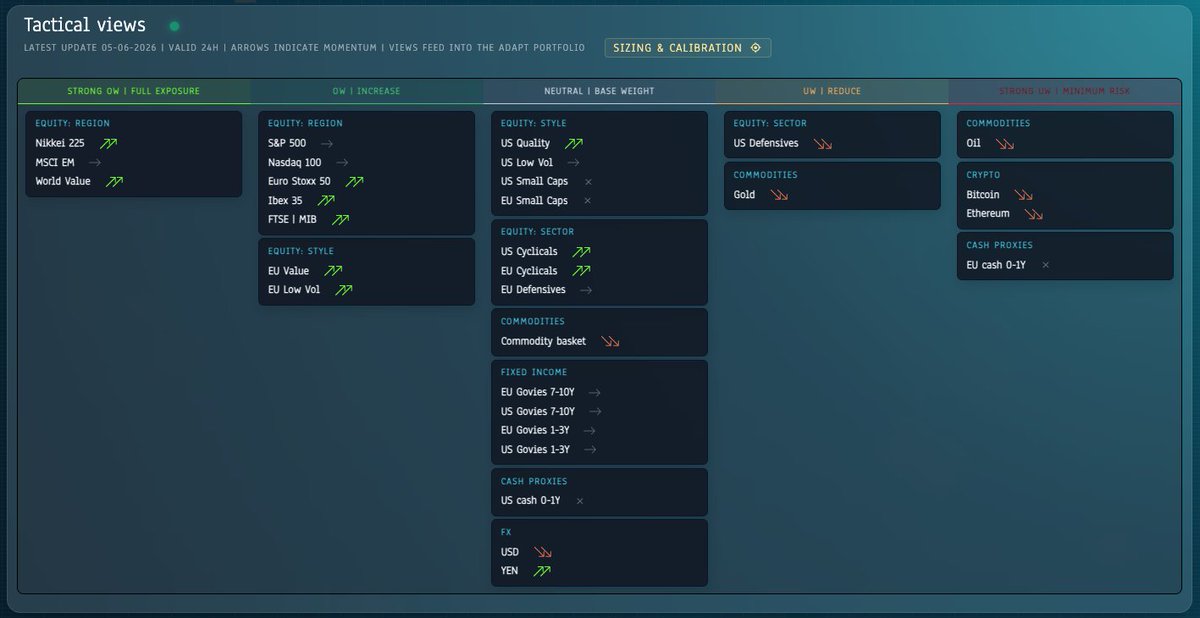1200x618 pixels.
Task: Click the flat arrow next to MSCI EM
Action: [95, 162]
